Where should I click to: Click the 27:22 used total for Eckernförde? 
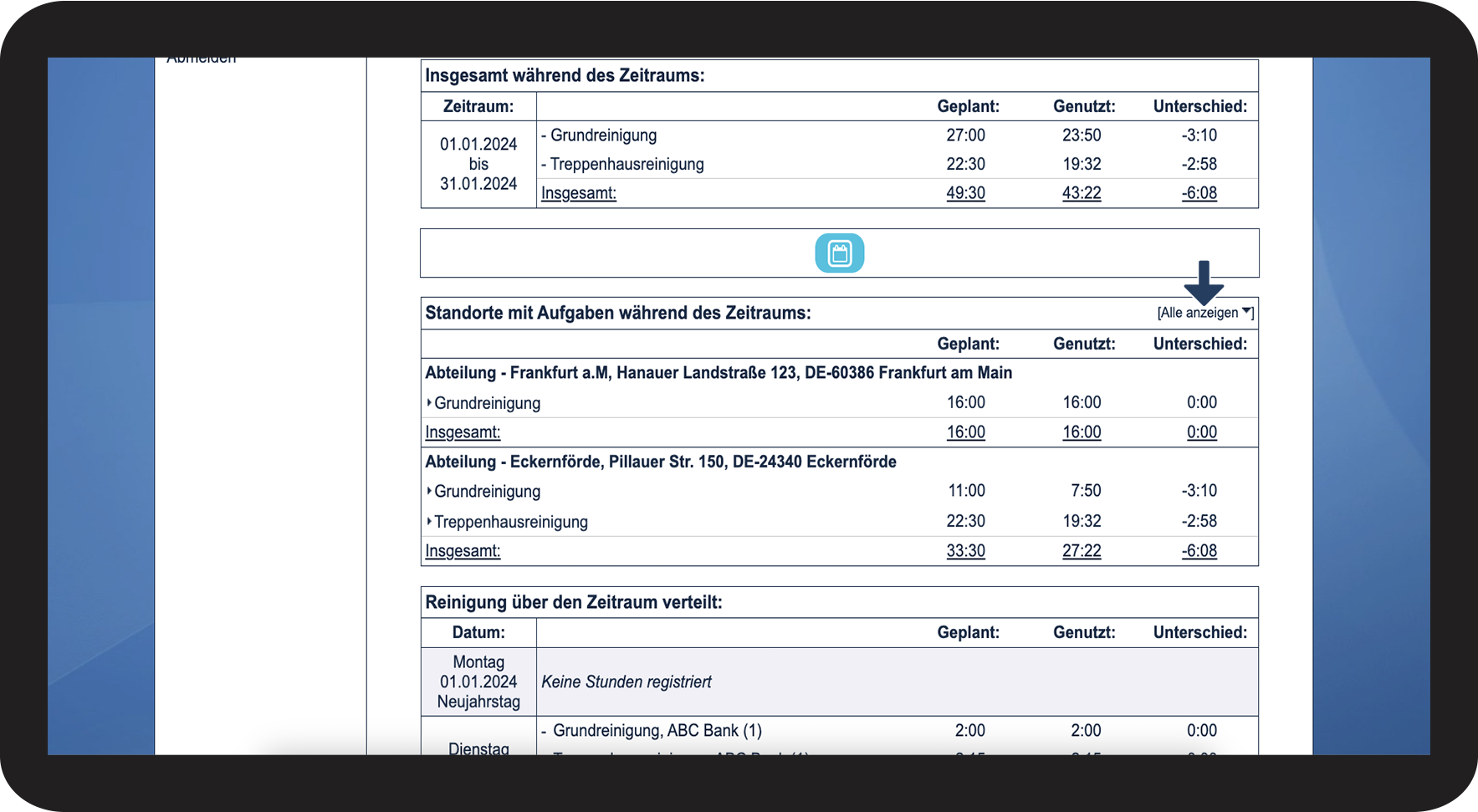click(1082, 551)
